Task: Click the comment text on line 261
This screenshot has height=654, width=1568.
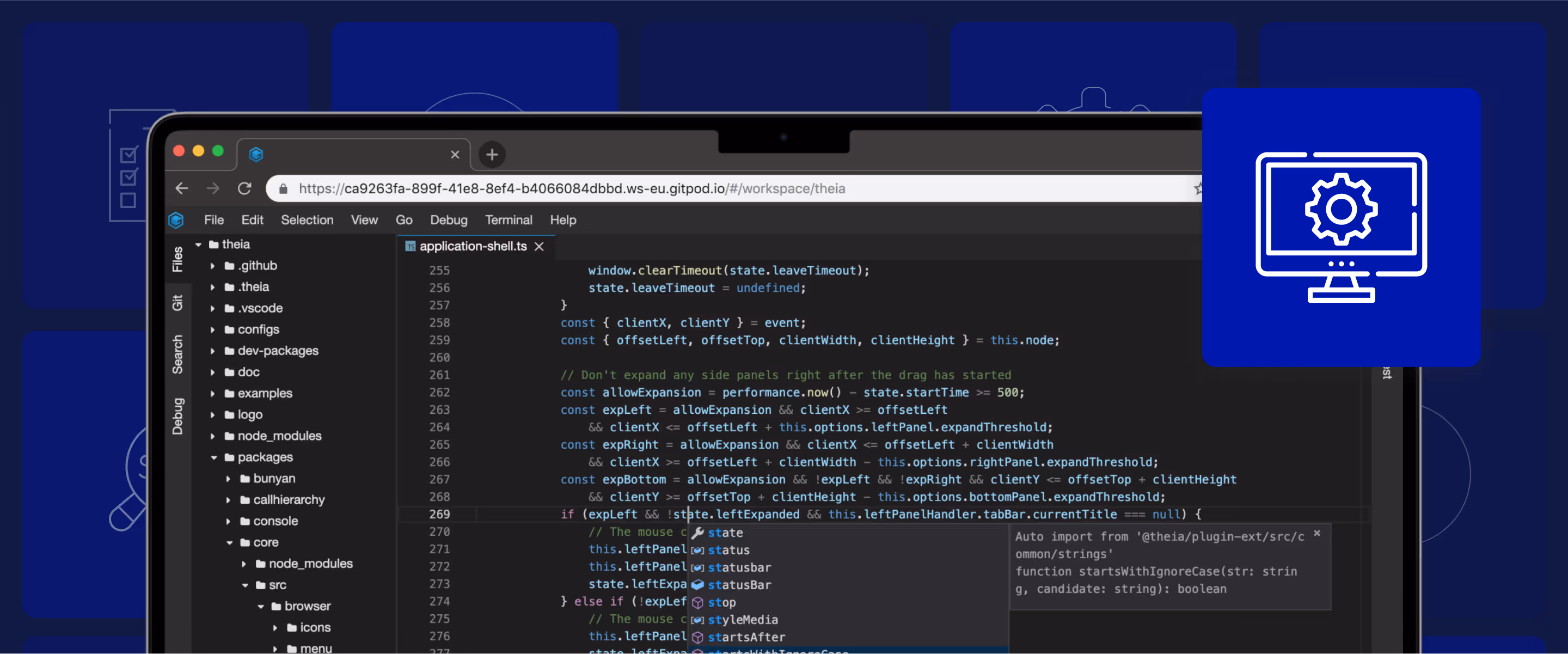Action: click(x=786, y=375)
